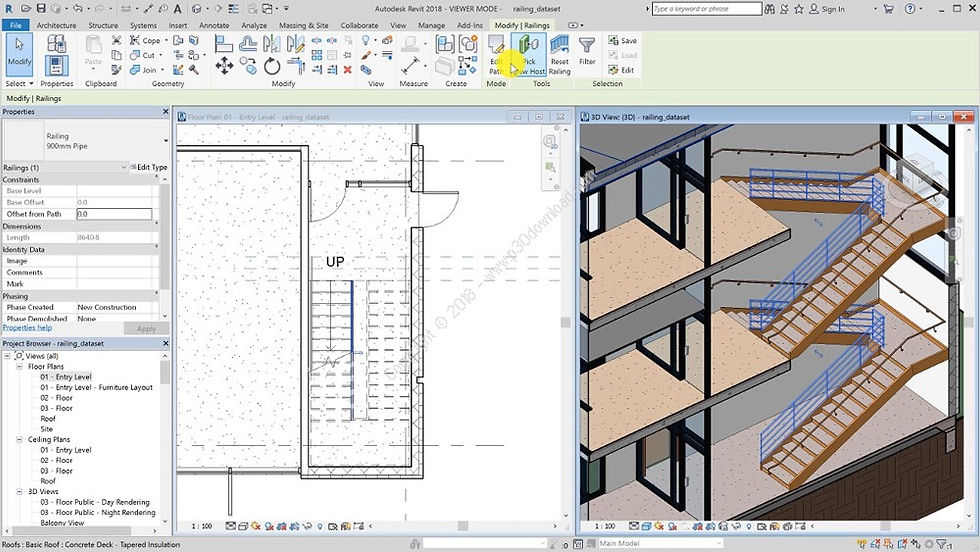Click the red Delete icon

point(348,70)
